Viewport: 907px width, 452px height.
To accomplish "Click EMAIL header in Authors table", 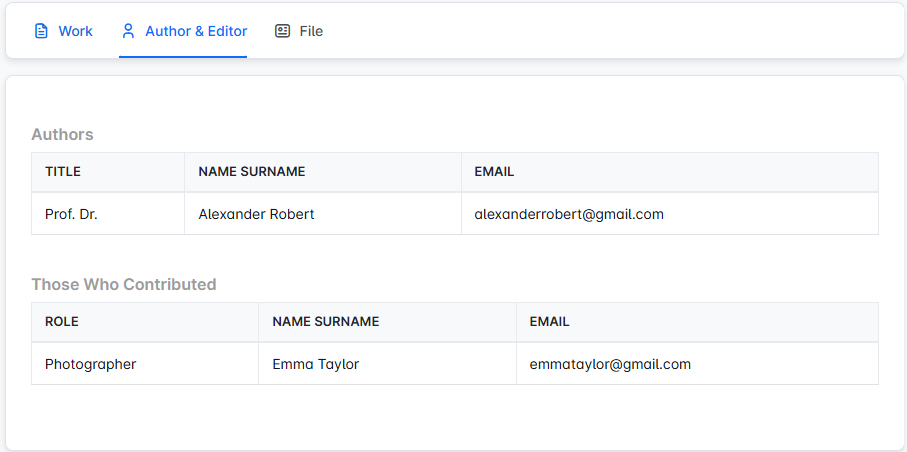I will [x=494, y=172].
